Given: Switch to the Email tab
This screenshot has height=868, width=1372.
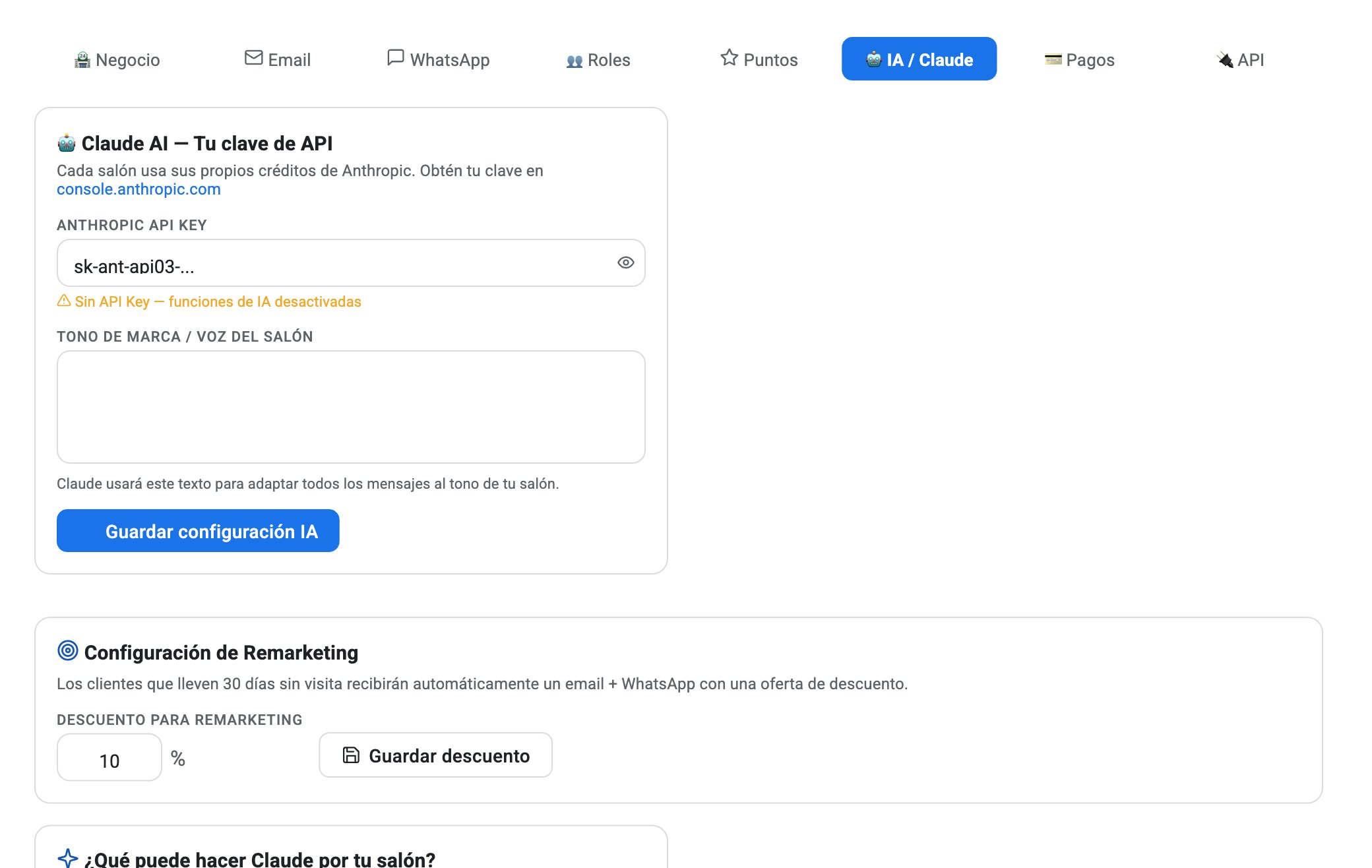Looking at the screenshot, I should tap(277, 59).
